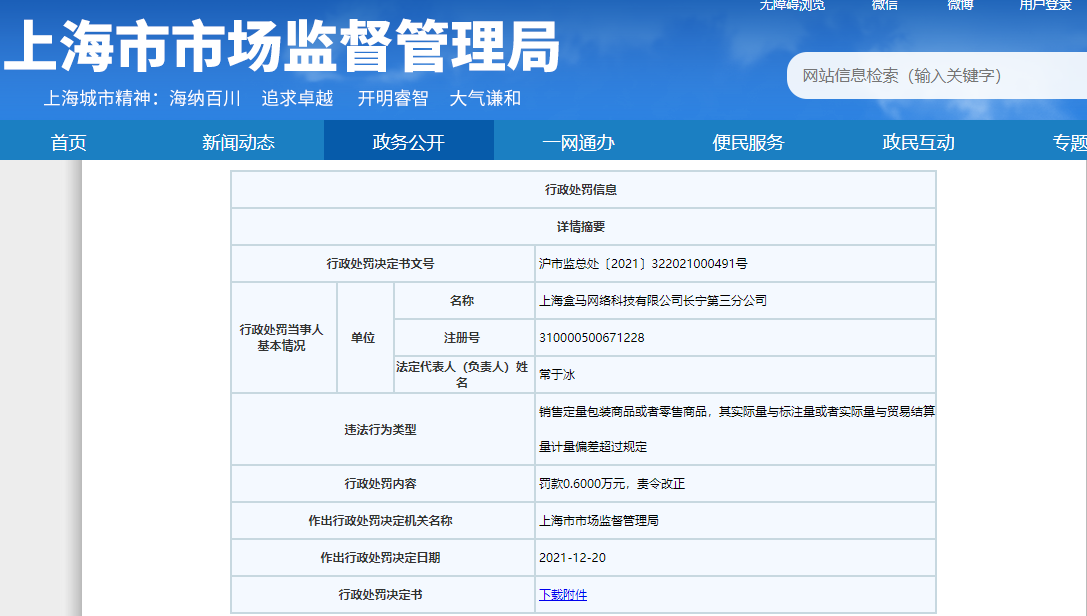Click the 作出行政处罚决定机关名称 label
Image resolution: width=1087 pixels, height=616 pixels.
click(x=381, y=520)
